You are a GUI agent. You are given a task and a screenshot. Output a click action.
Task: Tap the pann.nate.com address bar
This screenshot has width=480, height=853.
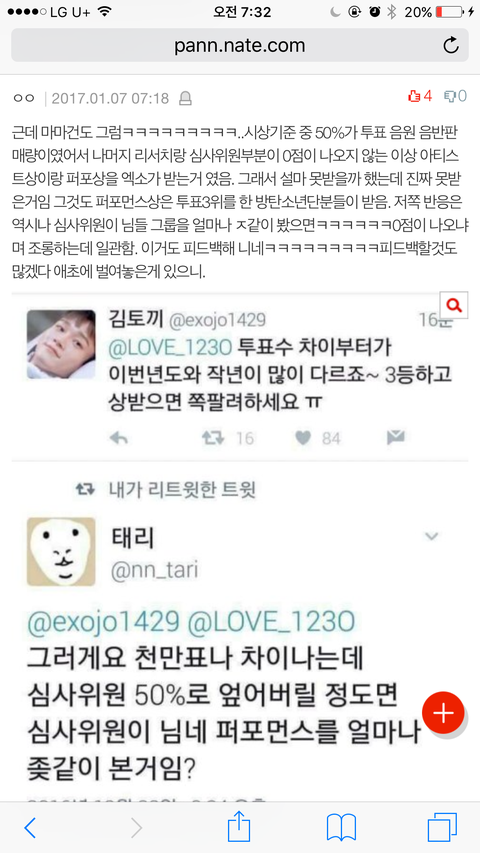(x=240, y=46)
